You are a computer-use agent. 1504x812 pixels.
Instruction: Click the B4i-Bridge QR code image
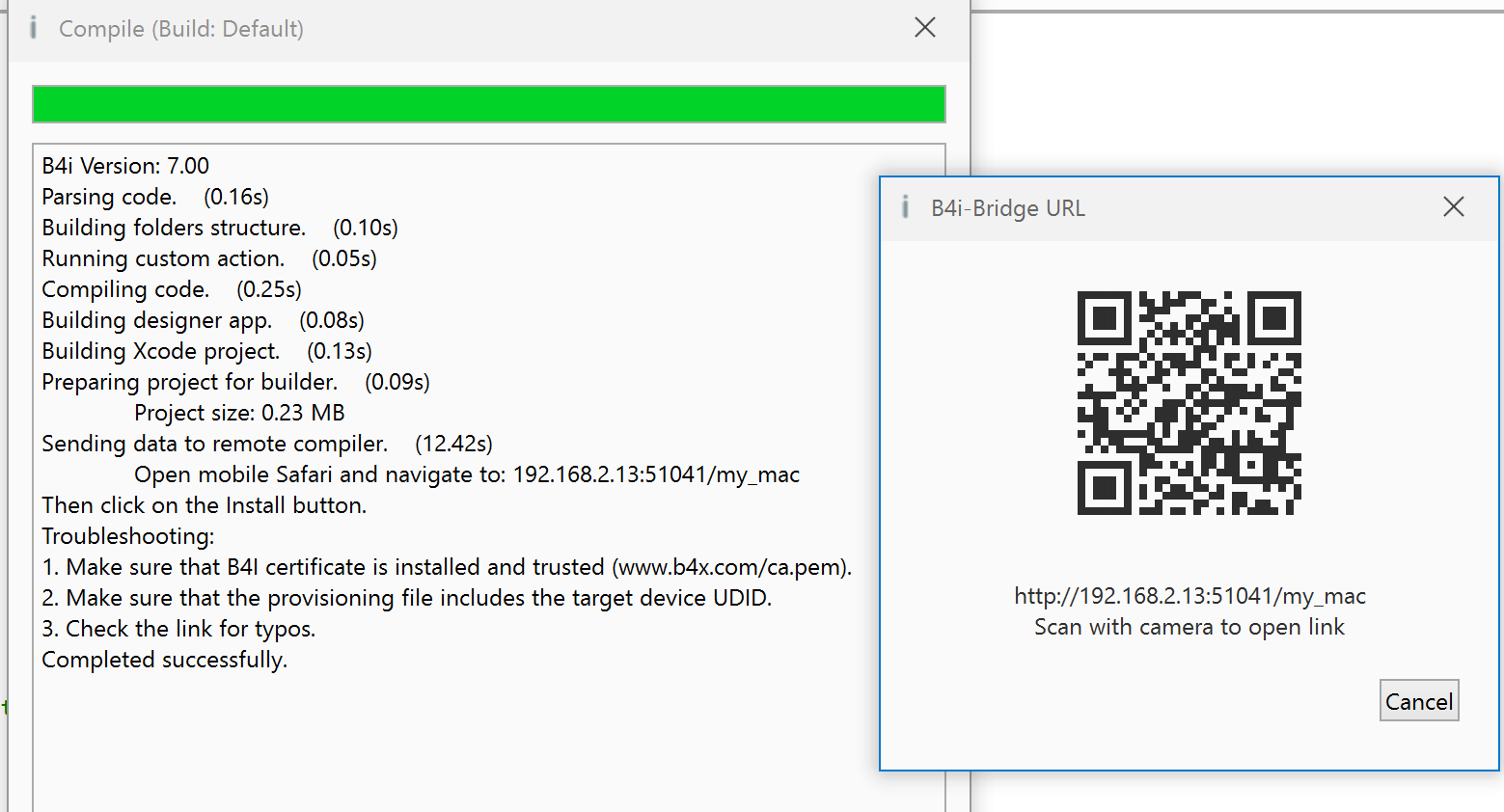pyautogui.click(x=1189, y=403)
